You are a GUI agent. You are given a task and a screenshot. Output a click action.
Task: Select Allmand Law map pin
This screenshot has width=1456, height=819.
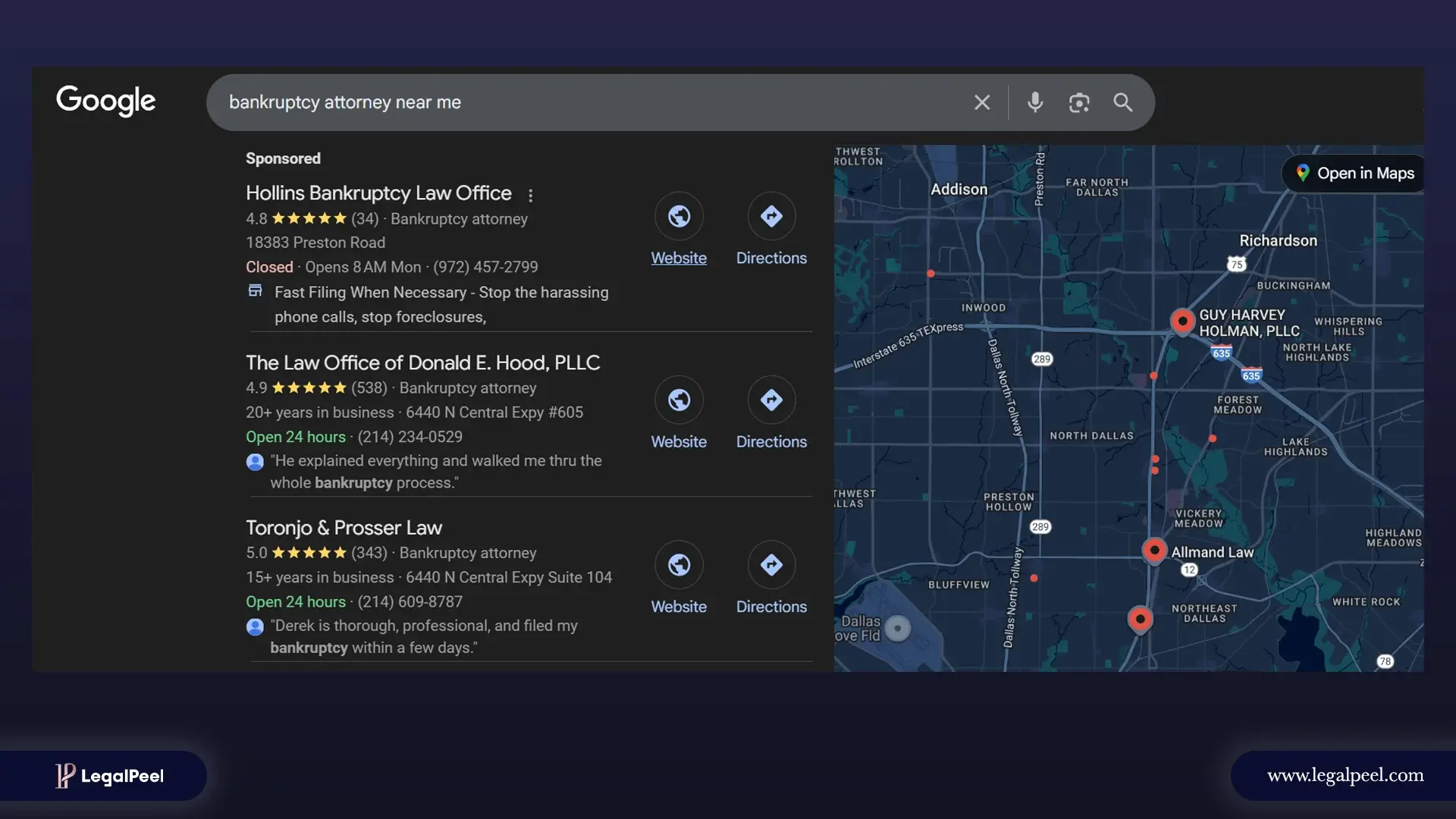pyautogui.click(x=1154, y=550)
